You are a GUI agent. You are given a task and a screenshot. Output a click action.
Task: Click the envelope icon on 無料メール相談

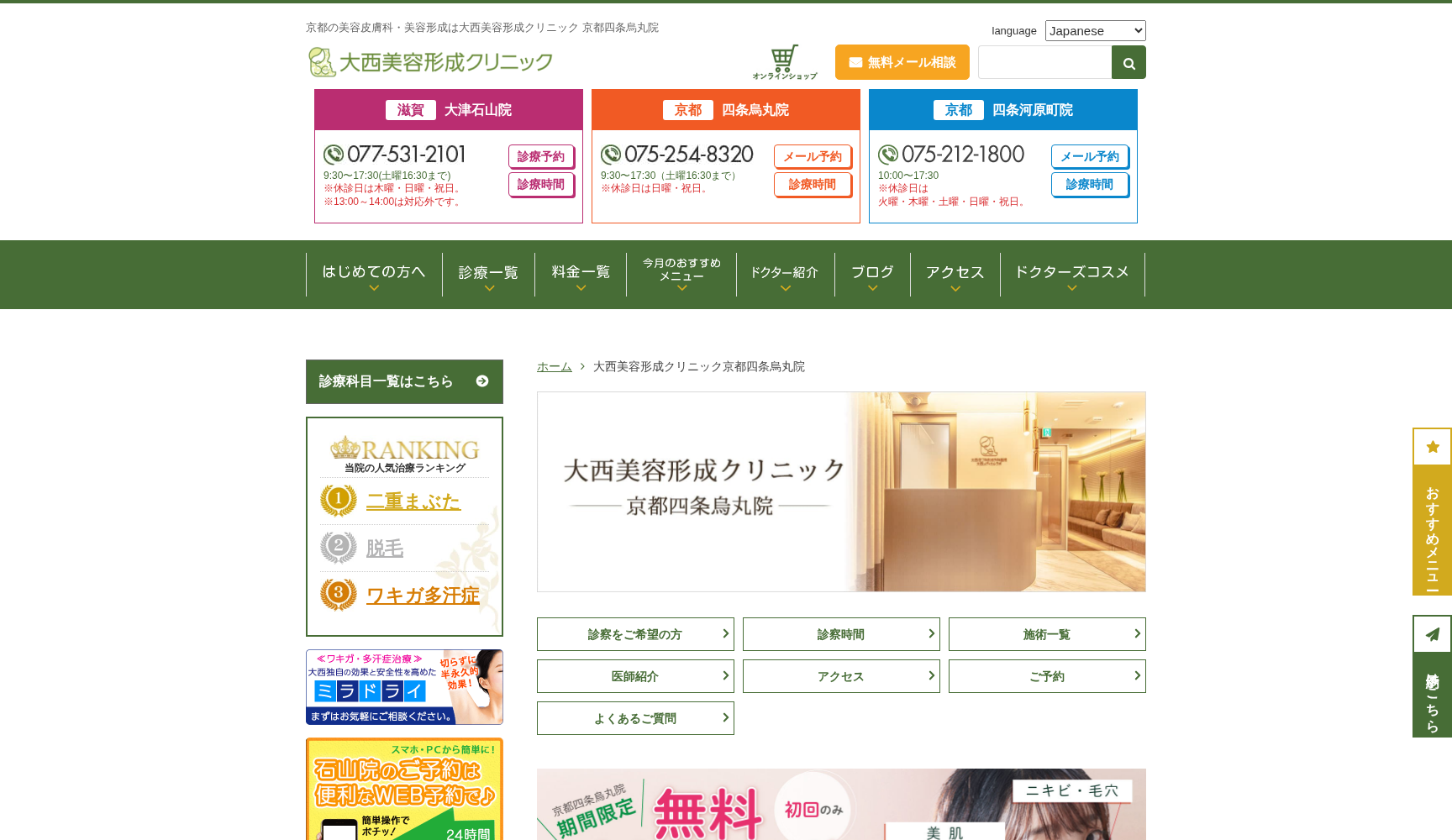(x=856, y=61)
